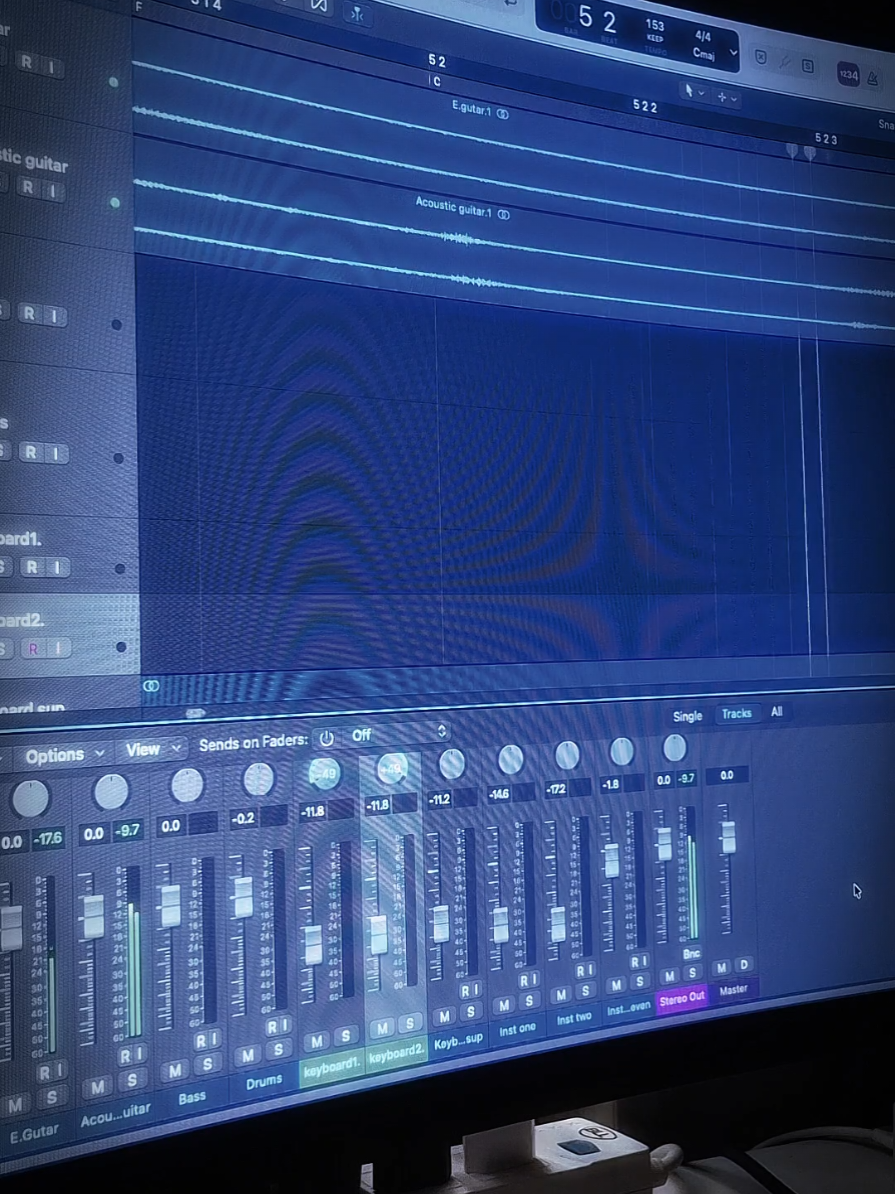
Task: Open the Marquee tool menu
Action: click(x=726, y=97)
